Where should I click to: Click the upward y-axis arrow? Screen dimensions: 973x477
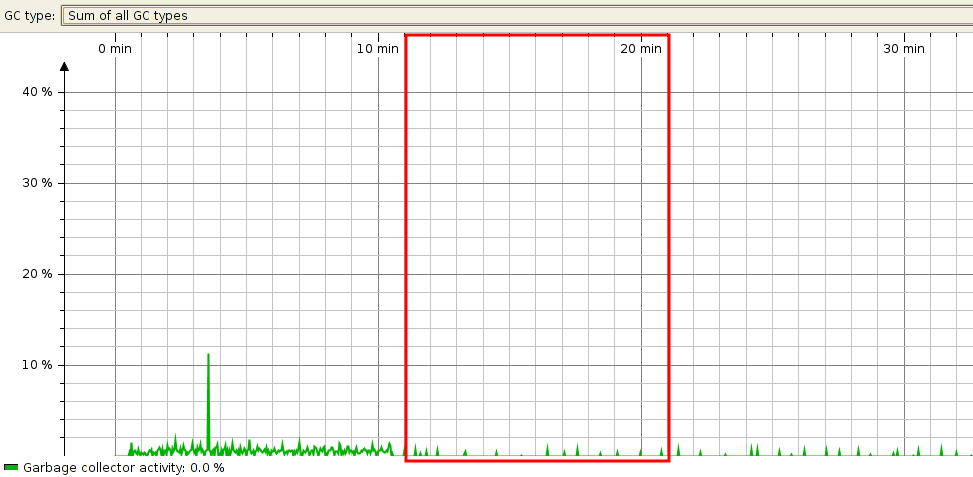[65, 68]
